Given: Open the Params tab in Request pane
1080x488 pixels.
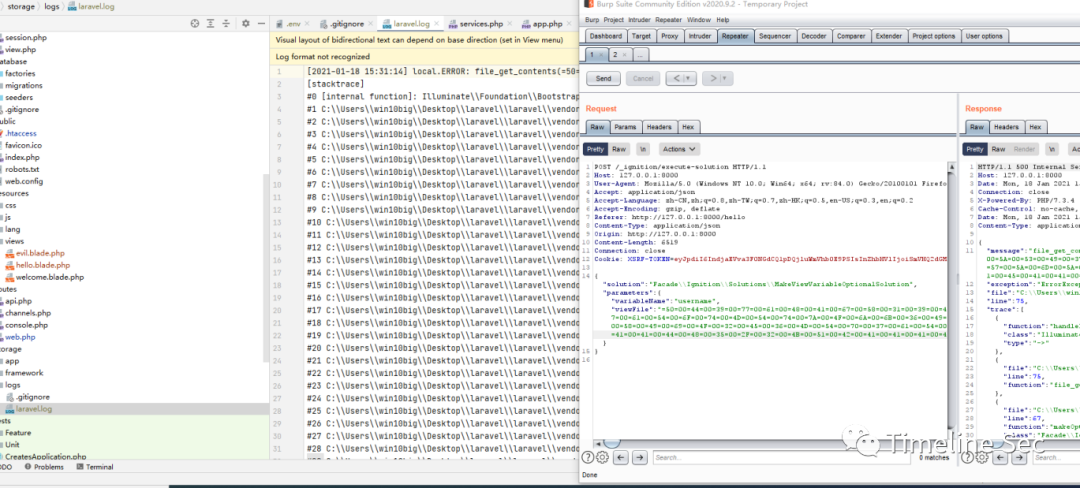Looking at the screenshot, I should click(625, 127).
